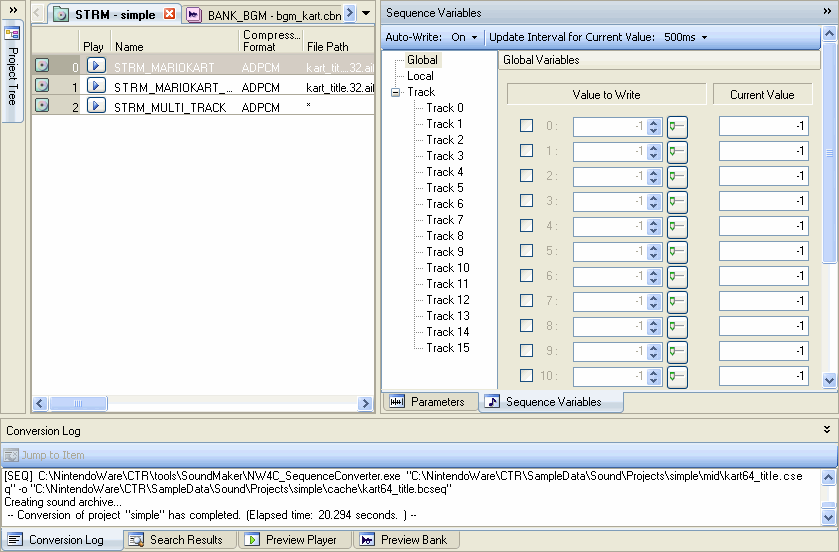Play the STRM_MULTI_TRACK stream

[95, 106]
